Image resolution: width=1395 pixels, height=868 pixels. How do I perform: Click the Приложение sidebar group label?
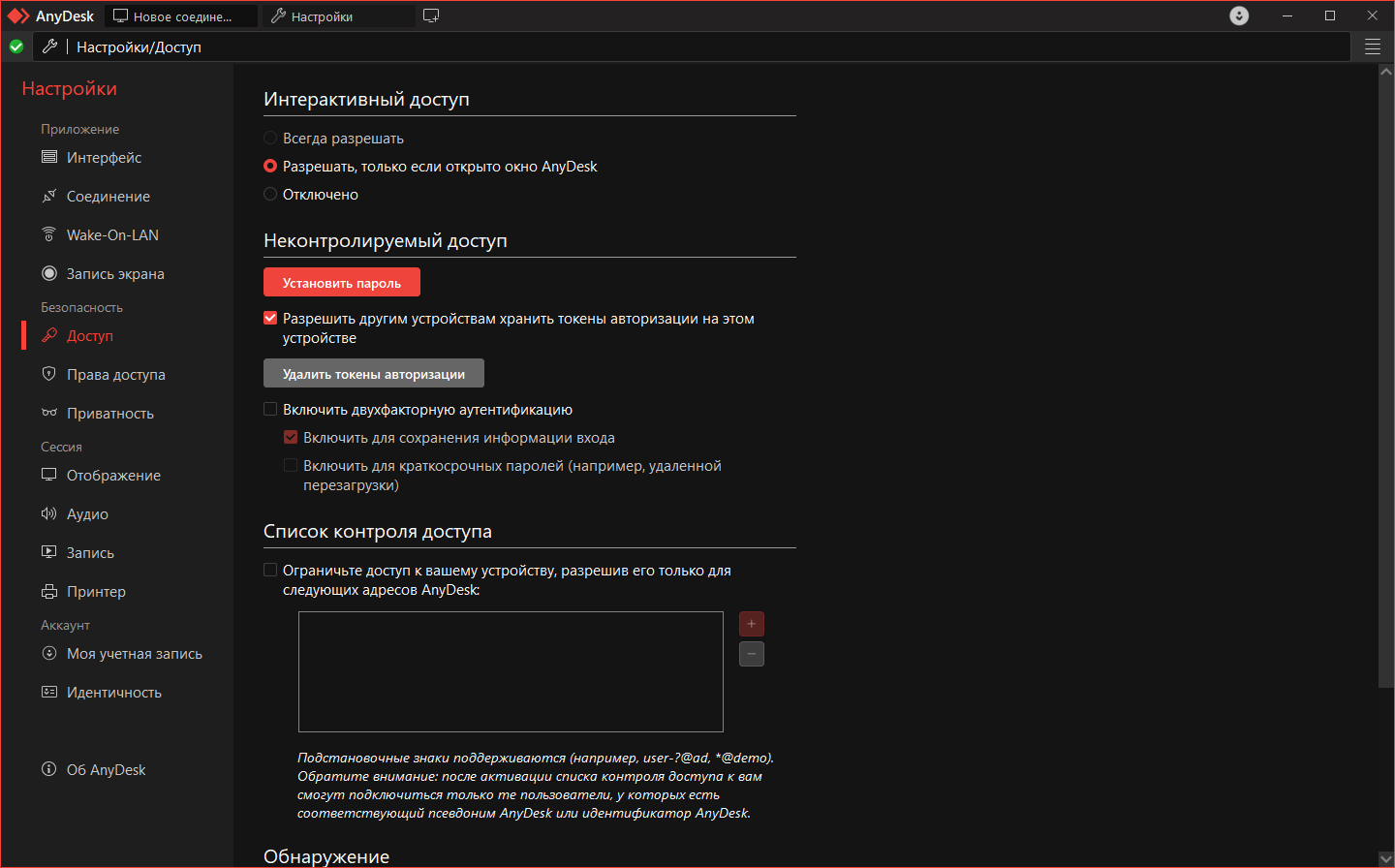click(79, 129)
